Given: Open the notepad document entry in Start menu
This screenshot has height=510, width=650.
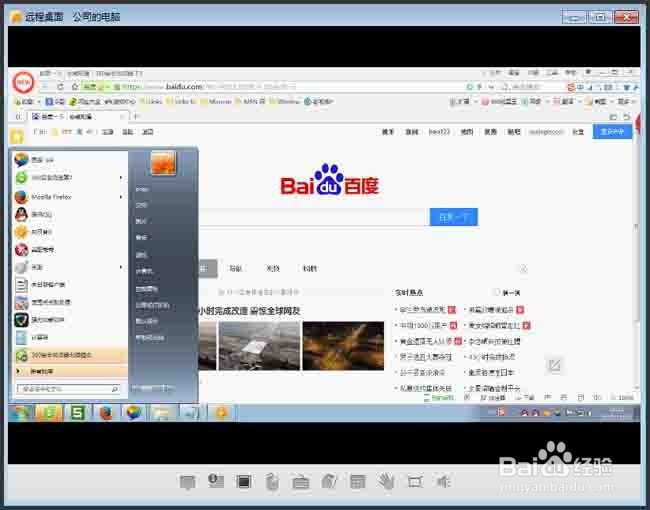Looking at the screenshot, I should [x=68, y=284].
